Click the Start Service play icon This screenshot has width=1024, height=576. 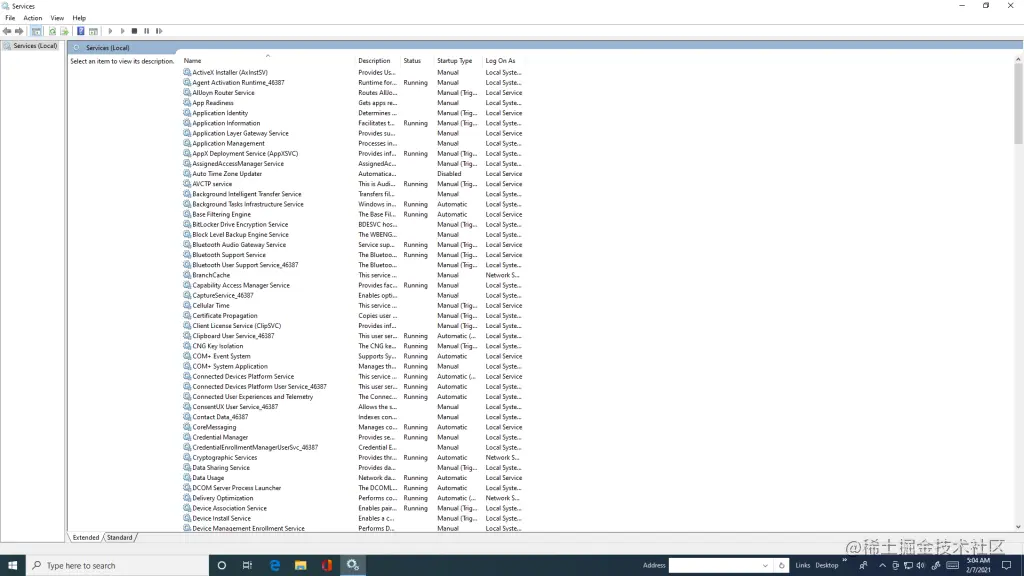pos(110,31)
